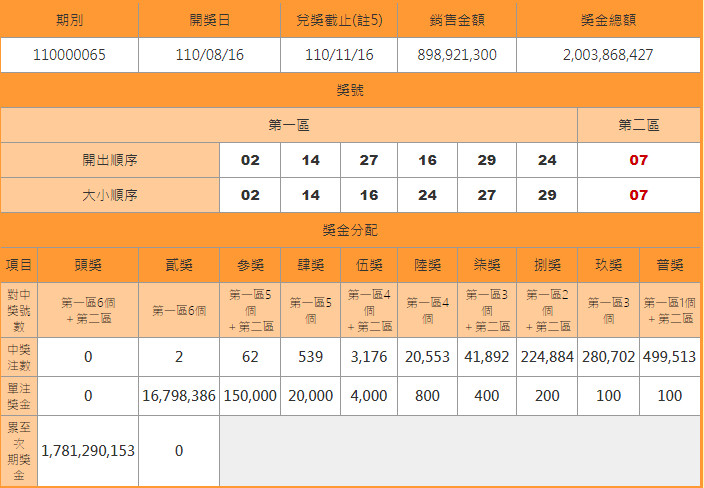Click the red 07 in 開出順序 row
The image size is (704, 488).
[x=639, y=160]
